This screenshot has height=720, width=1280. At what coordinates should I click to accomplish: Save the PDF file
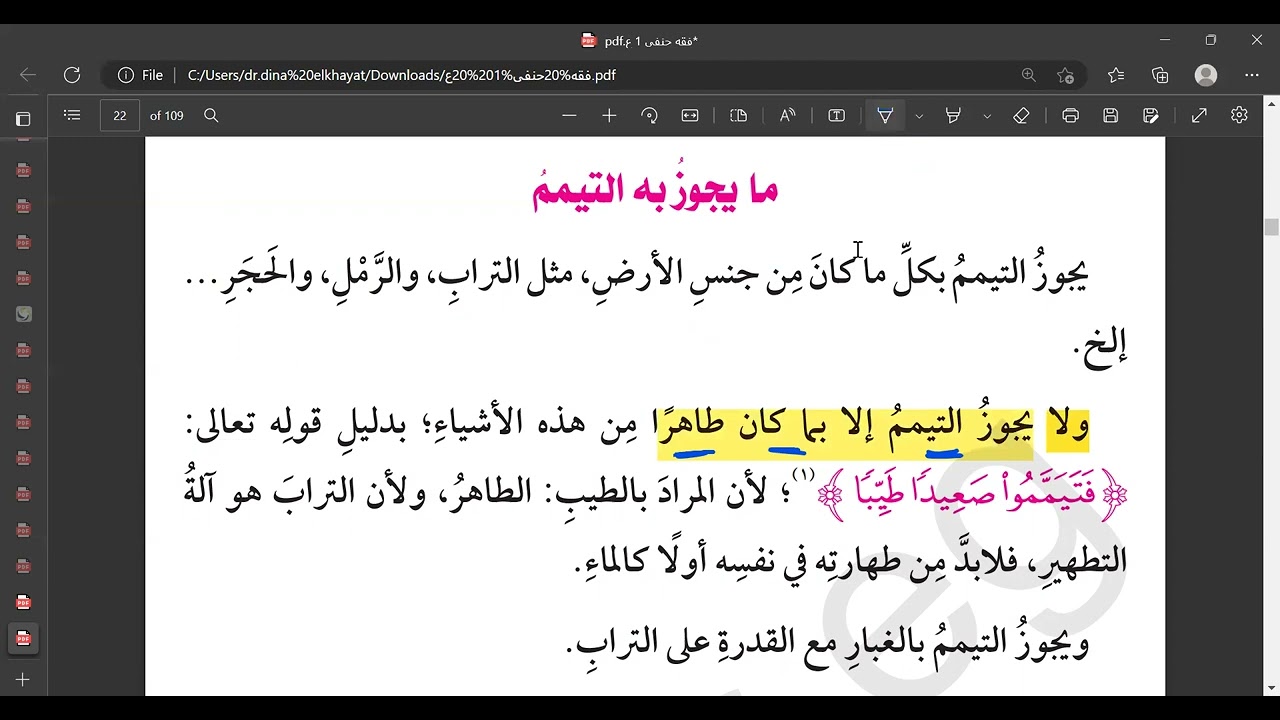tap(1110, 116)
